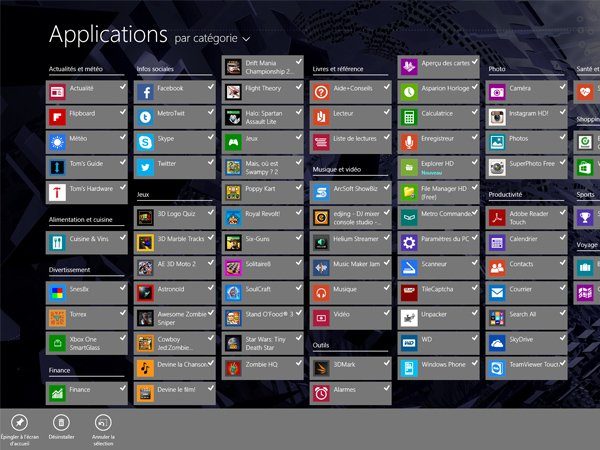Deselect the Cuisine & Vins checkmark

123,238
